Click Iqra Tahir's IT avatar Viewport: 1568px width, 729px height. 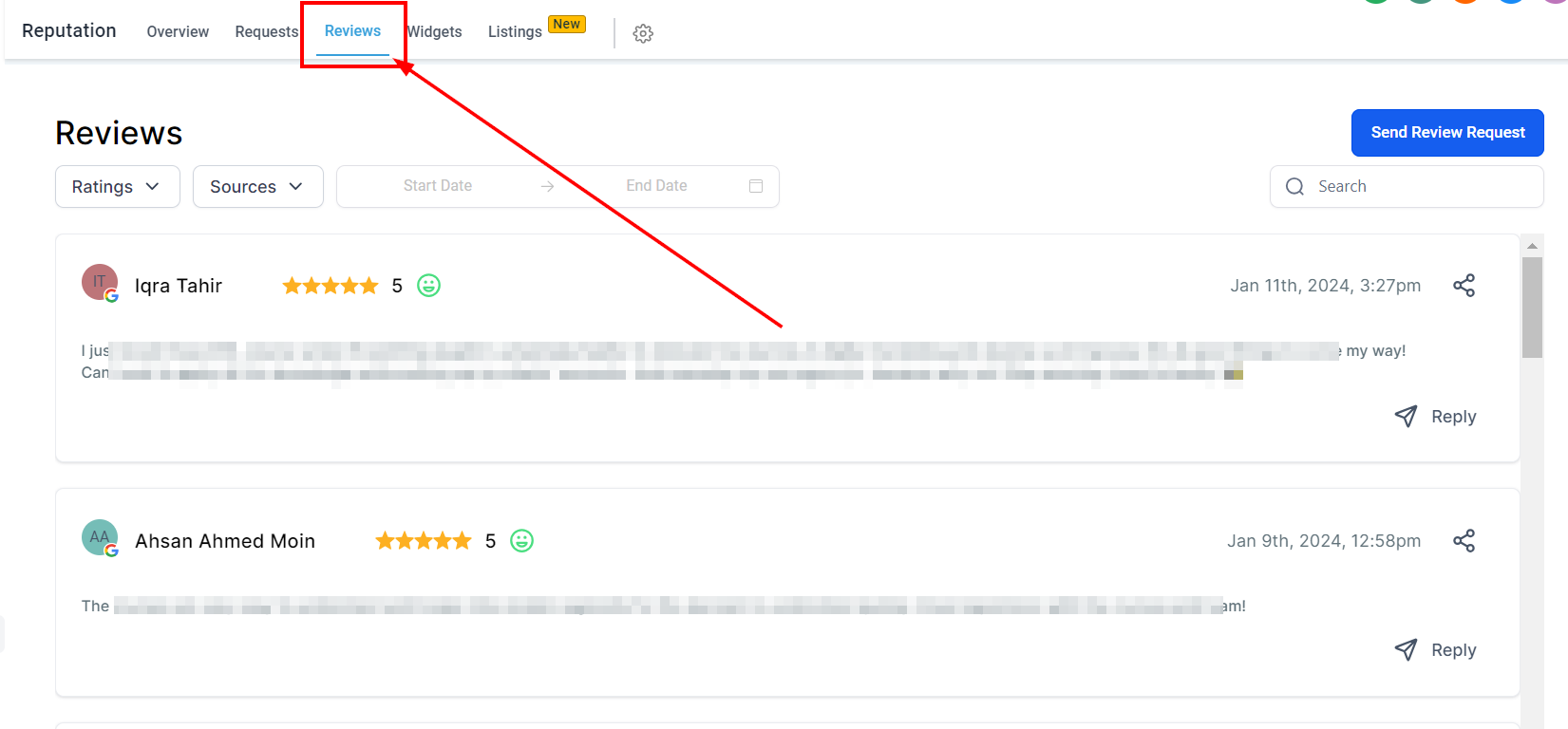[x=100, y=282]
